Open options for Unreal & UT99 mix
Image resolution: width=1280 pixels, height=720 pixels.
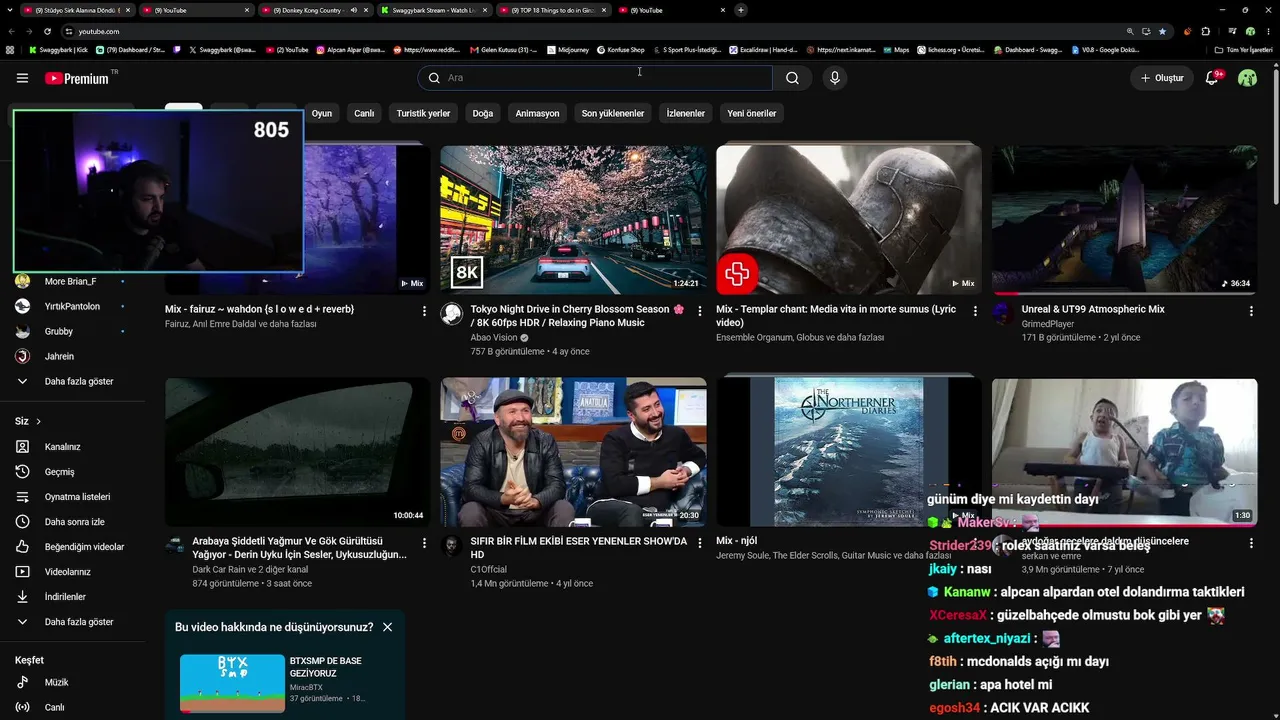pyautogui.click(x=1251, y=311)
